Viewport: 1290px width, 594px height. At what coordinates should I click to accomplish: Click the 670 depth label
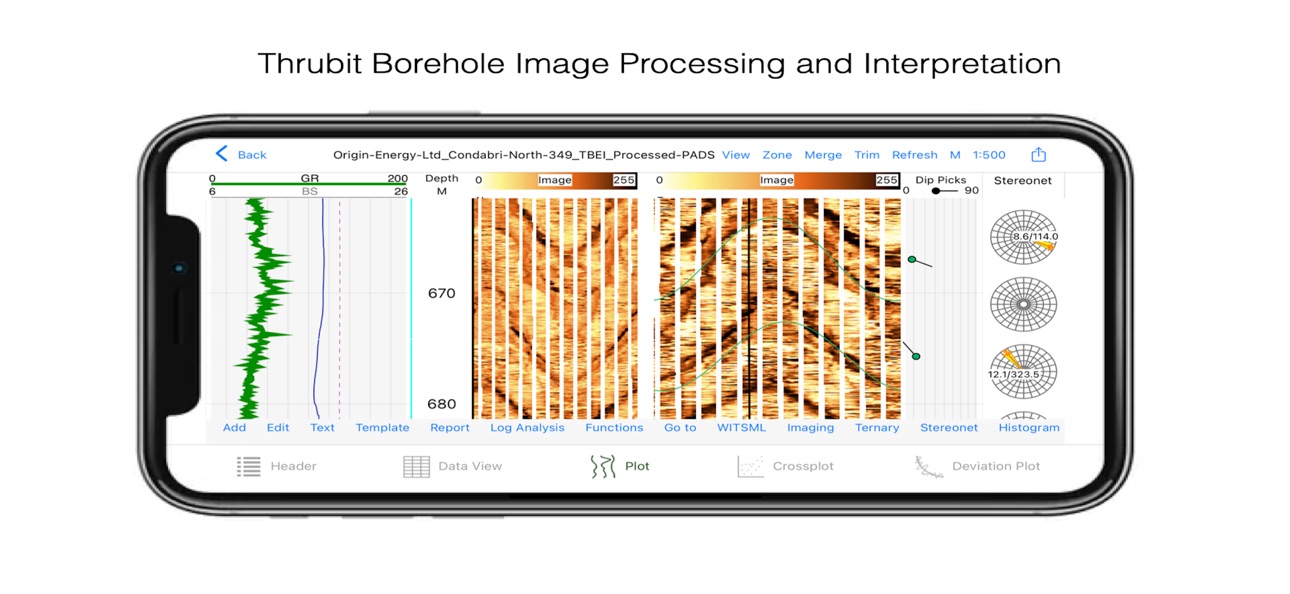pyautogui.click(x=441, y=293)
